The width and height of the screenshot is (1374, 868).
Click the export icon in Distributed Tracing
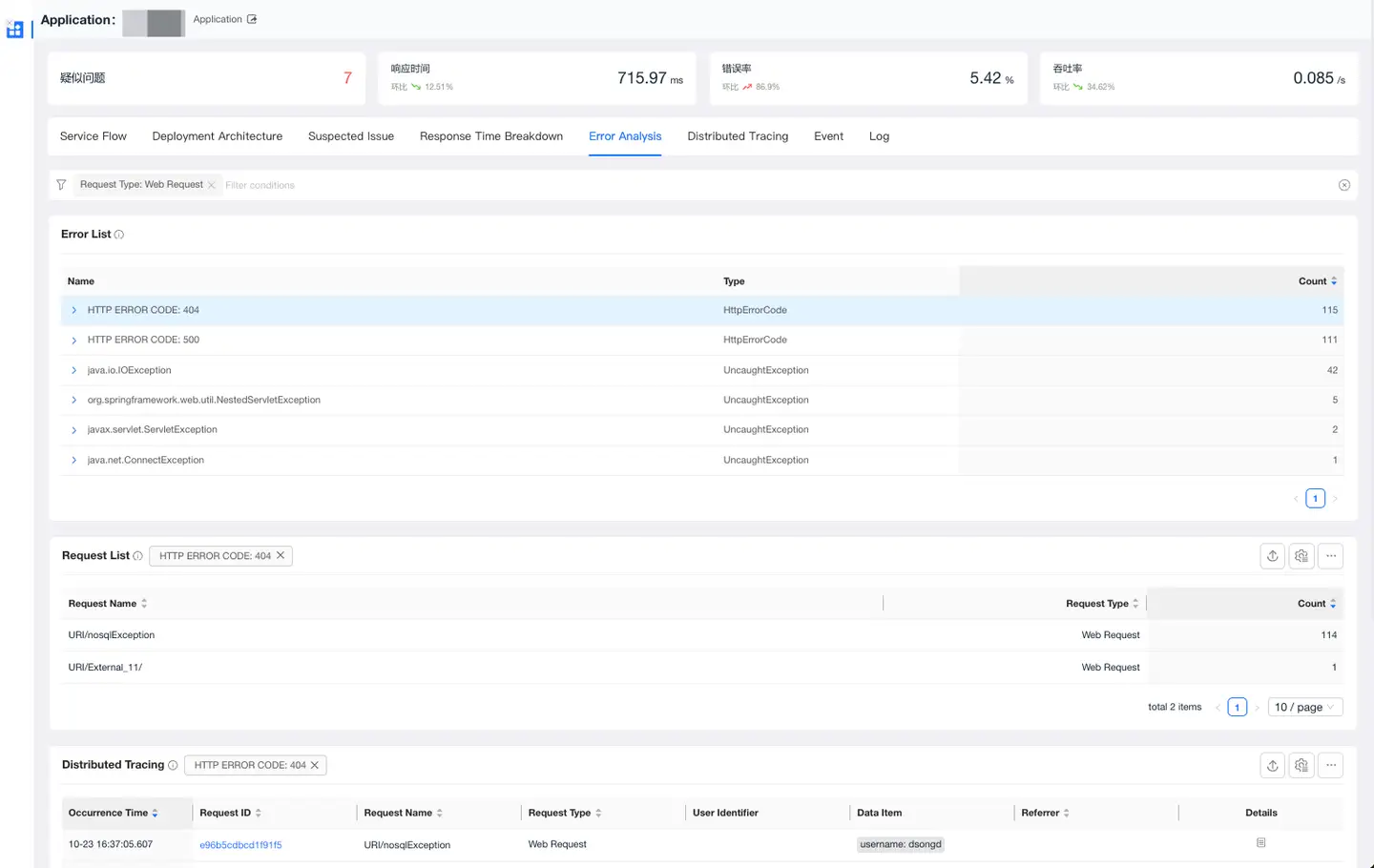1272,765
